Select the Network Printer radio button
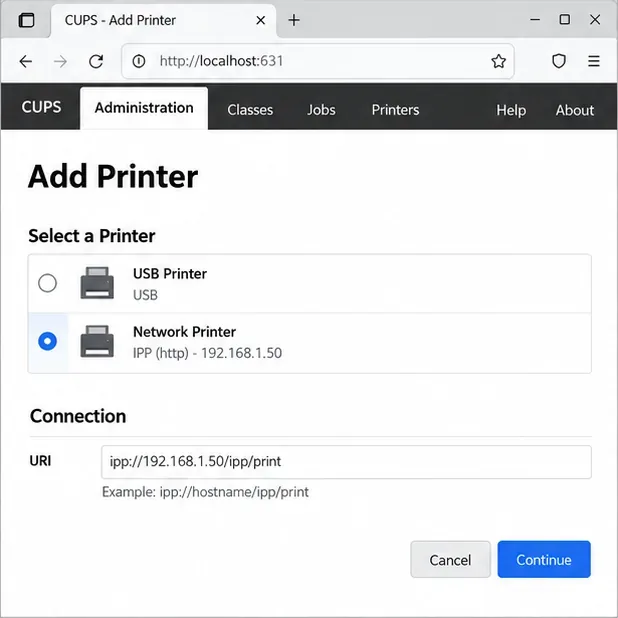The width and height of the screenshot is (618, 618). (x=47, y=341)
